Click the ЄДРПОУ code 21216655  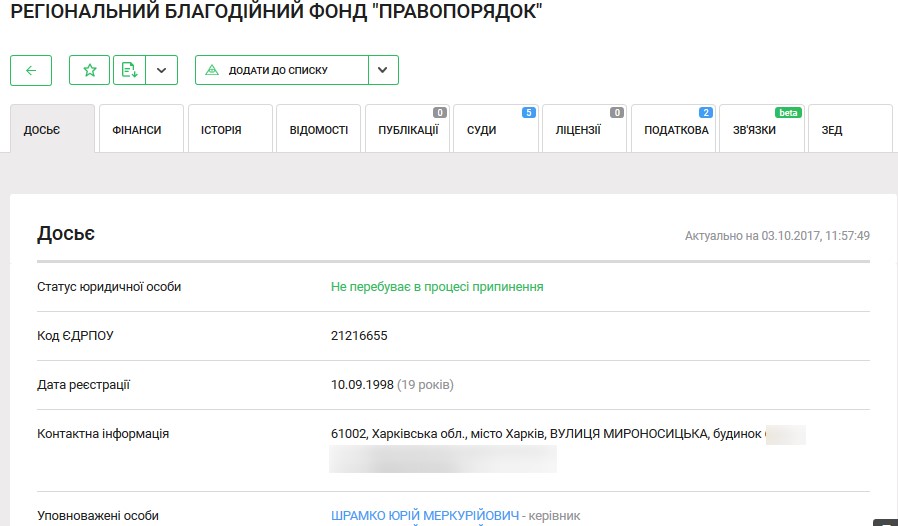pyautogui.click(x=359, y=335)
